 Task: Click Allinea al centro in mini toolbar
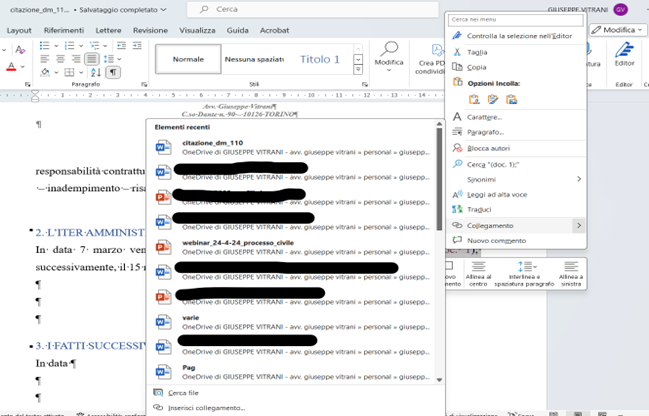(x=478, y=274)
